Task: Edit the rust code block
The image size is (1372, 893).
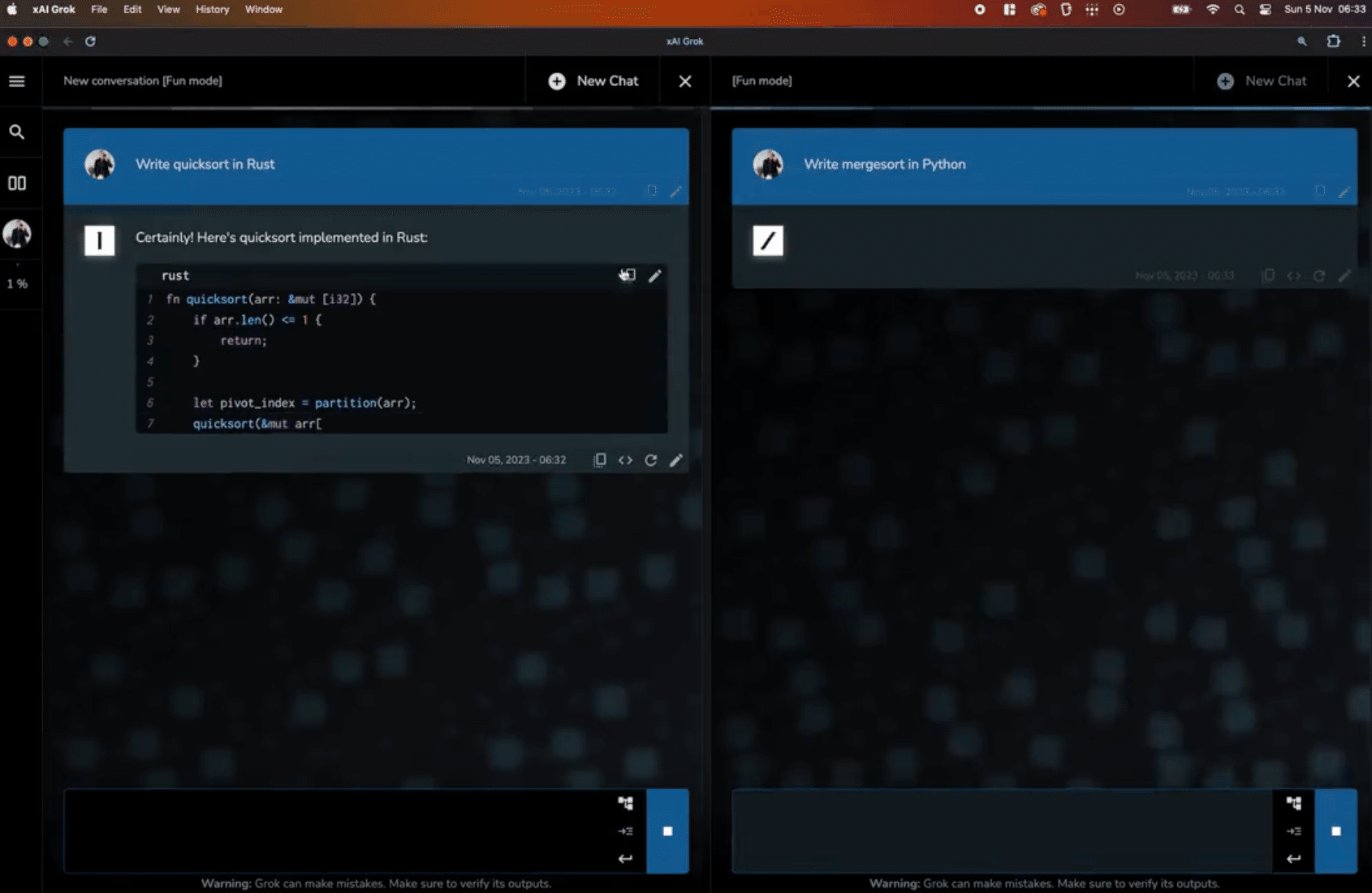Action: click(654, 275)
